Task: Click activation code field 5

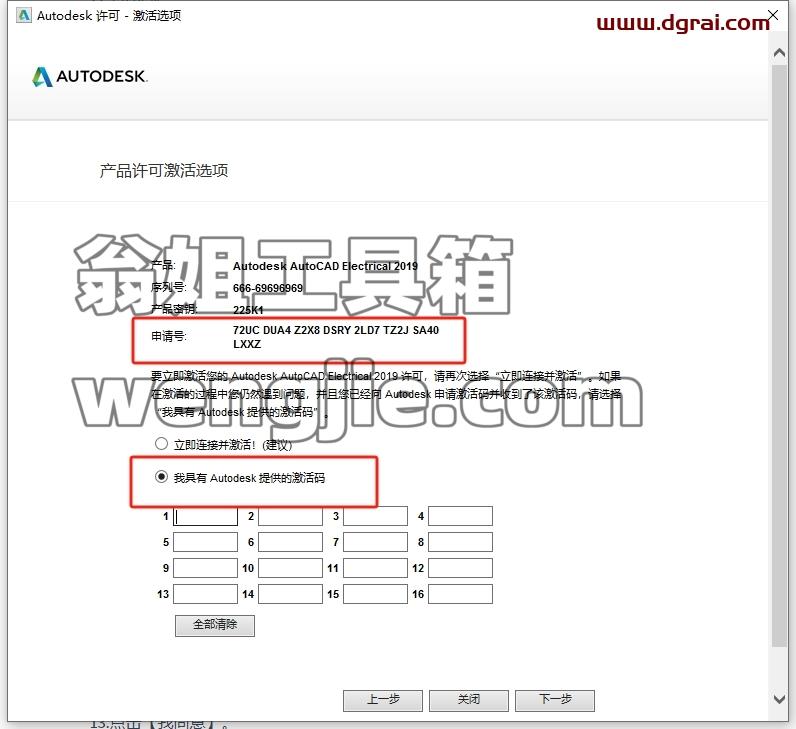Action: pyautogui.click(x=206, y=542)
